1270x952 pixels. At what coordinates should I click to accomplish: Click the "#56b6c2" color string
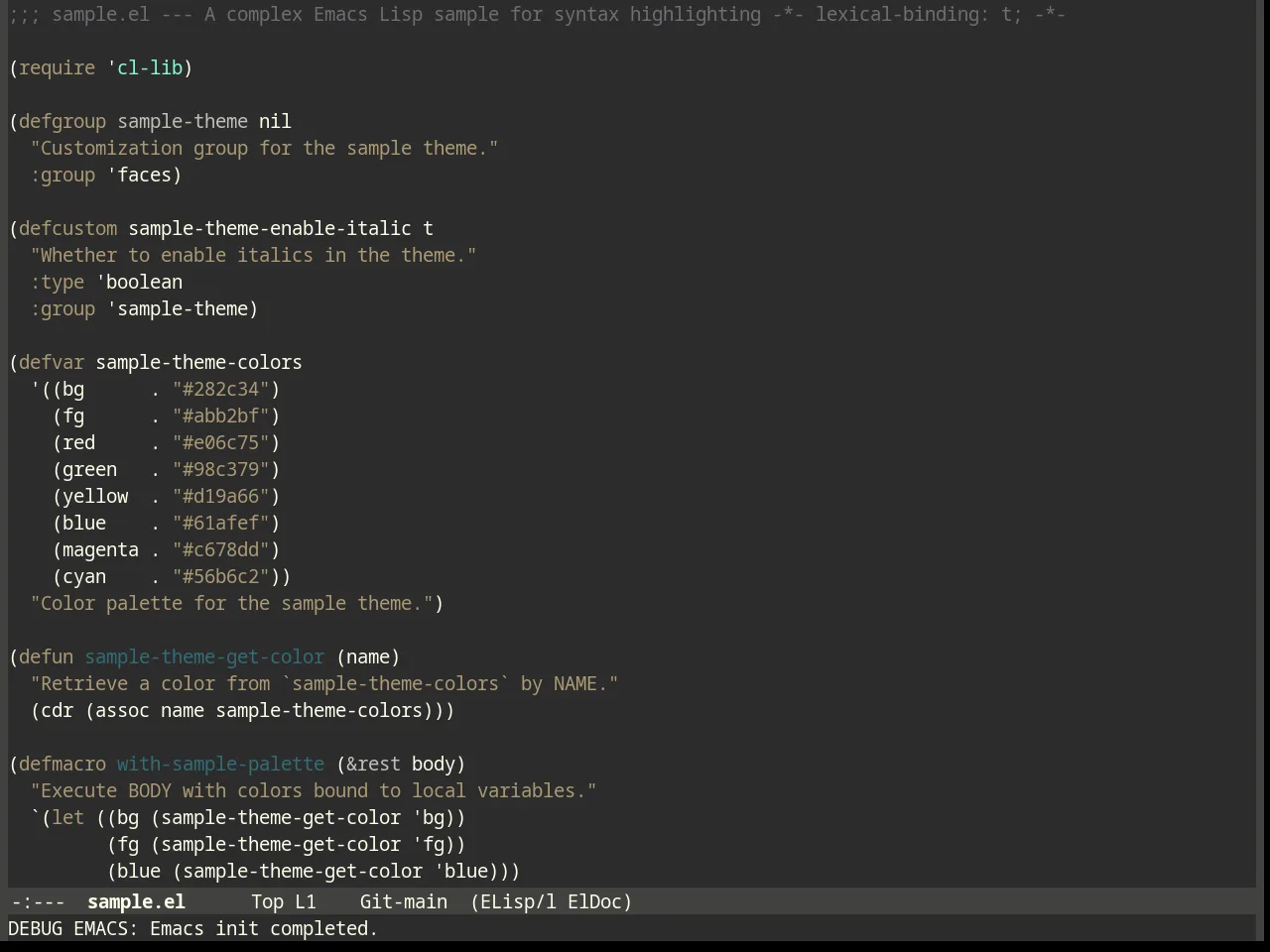221,576
